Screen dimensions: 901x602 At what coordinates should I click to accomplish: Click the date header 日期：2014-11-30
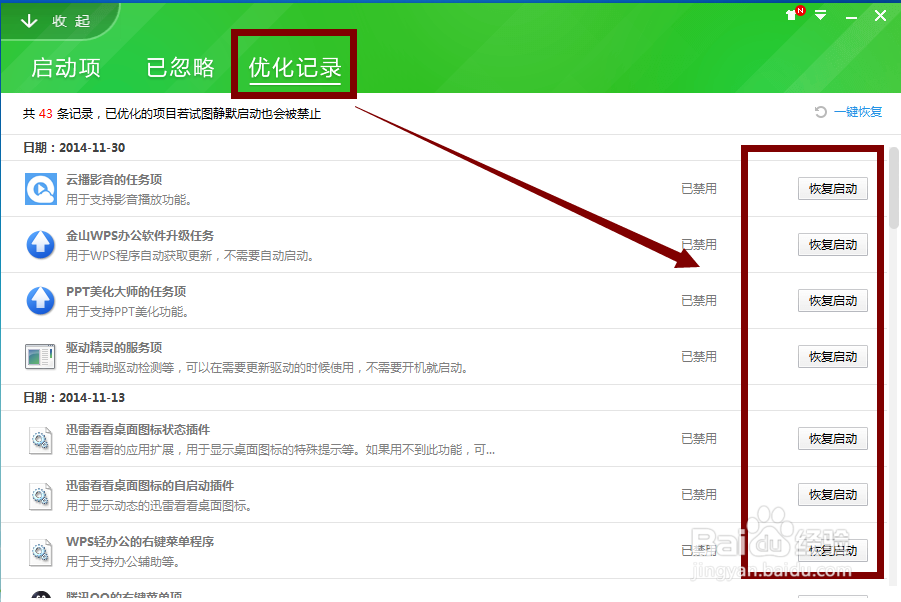click(x=74, y=148)
